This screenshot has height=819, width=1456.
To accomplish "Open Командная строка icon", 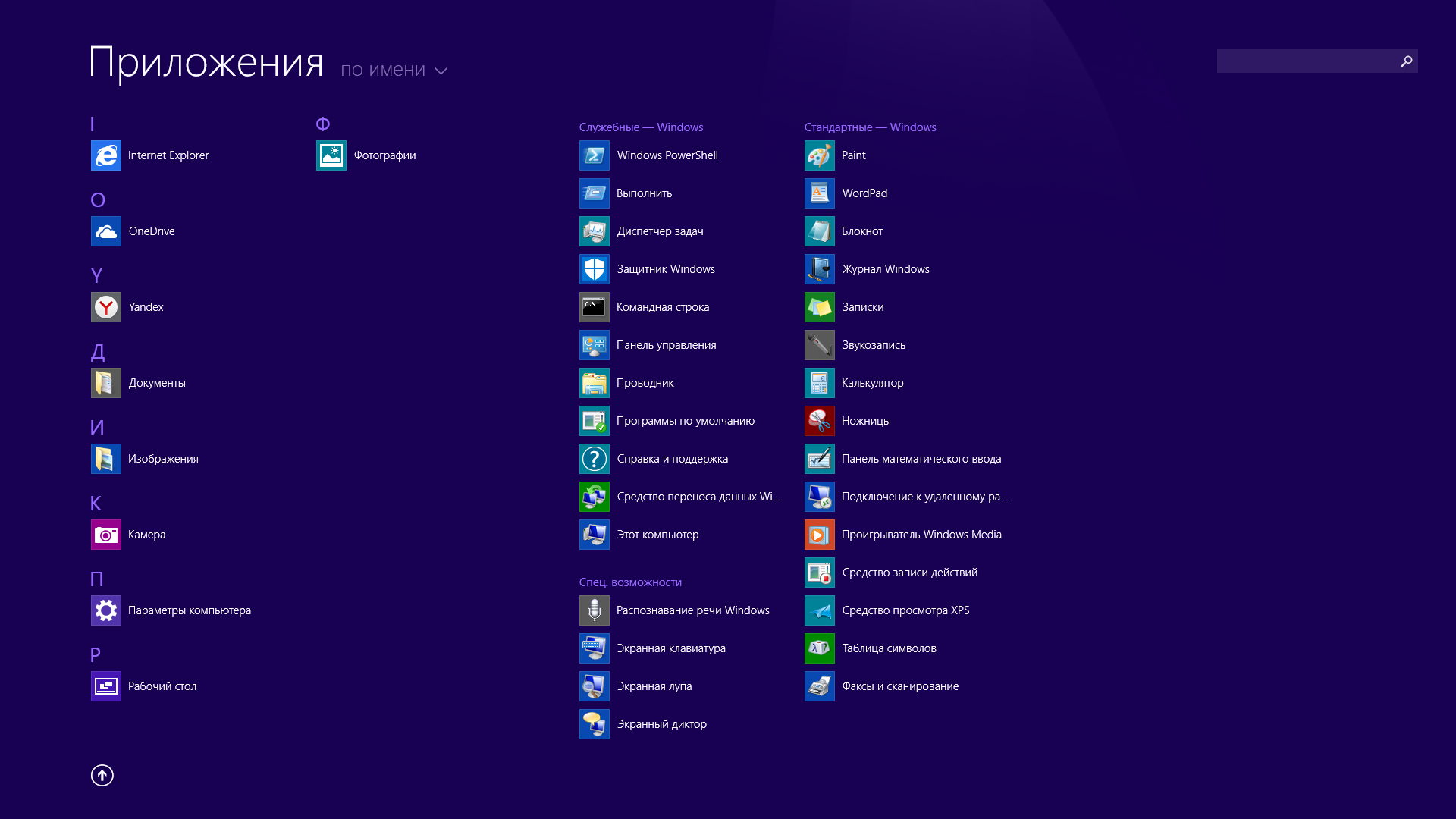I will click(595, 307).
